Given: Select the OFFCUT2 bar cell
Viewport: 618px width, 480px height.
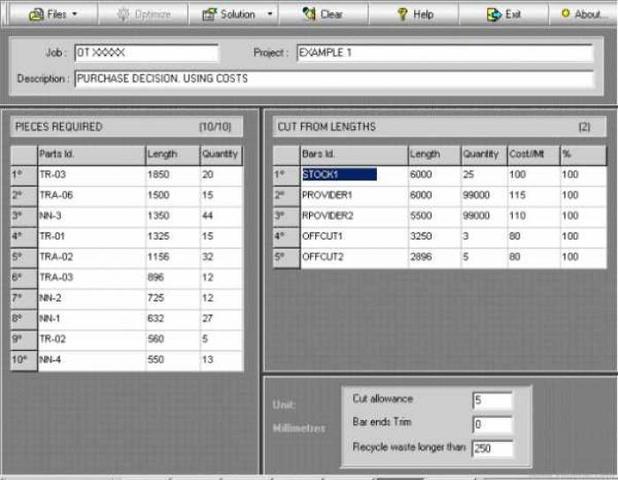Looking at the screenshot, I should tap(354, 257).
